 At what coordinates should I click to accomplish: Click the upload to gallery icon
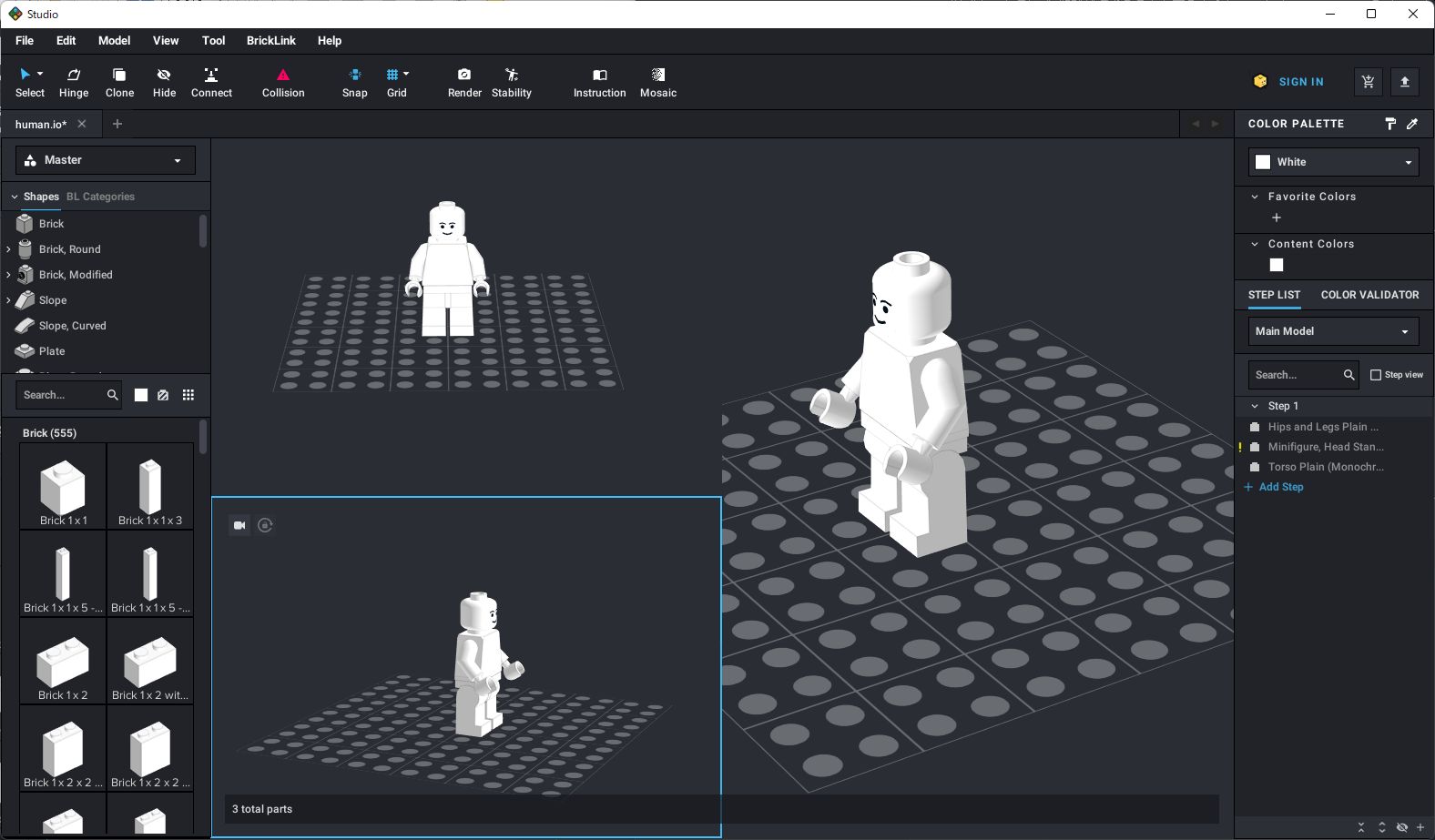point(1404,82)
